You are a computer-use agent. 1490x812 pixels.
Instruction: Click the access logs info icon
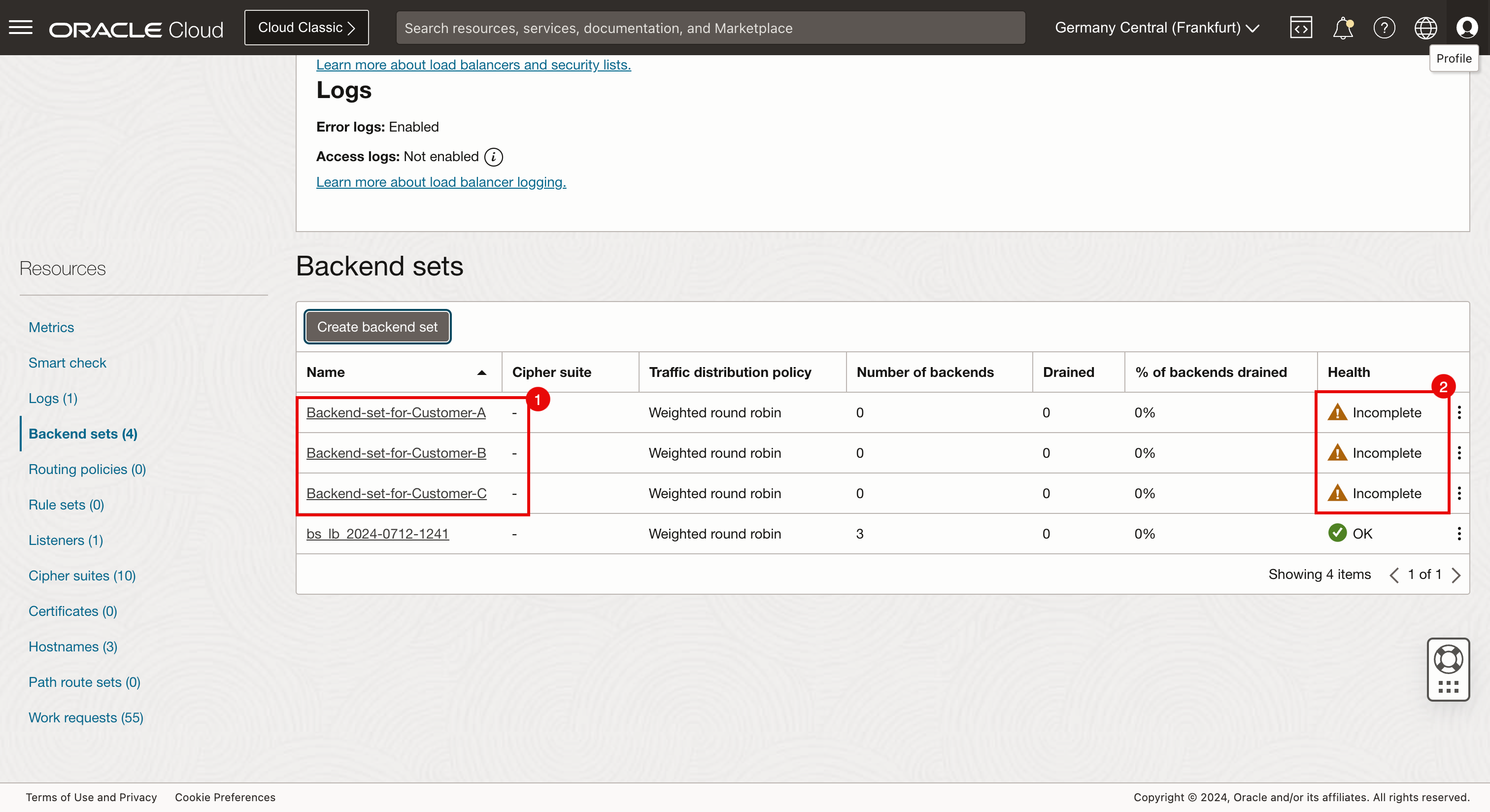click(x=493, y=157)
